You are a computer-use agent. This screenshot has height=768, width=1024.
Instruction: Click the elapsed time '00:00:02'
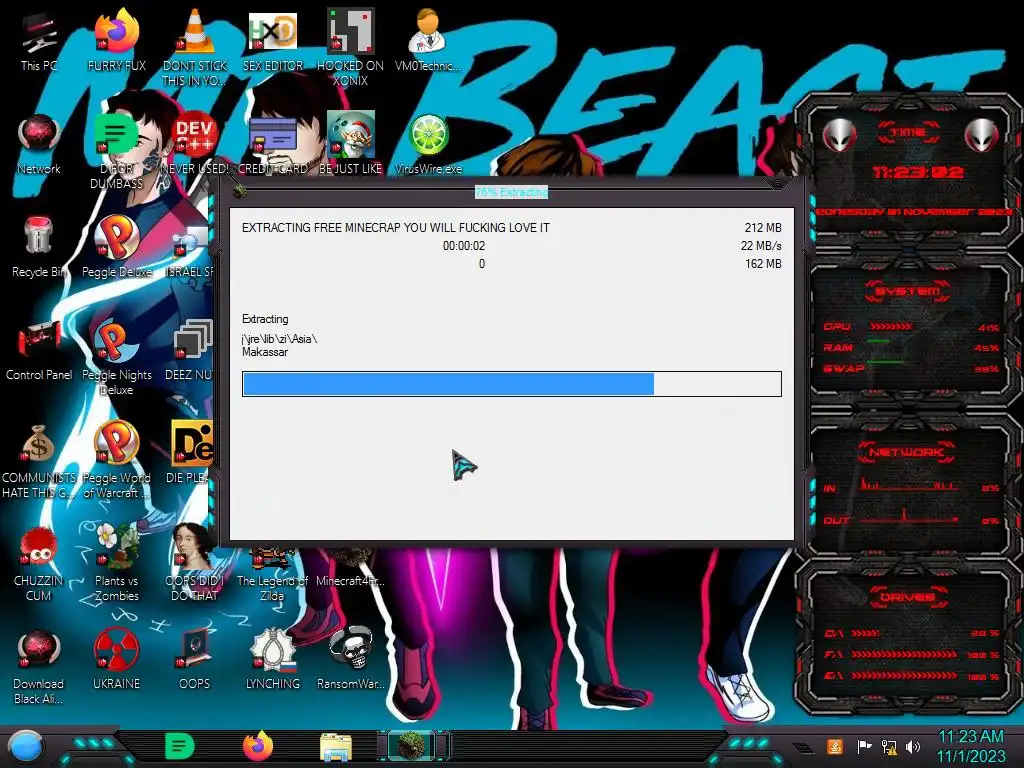tap(464, 246)
